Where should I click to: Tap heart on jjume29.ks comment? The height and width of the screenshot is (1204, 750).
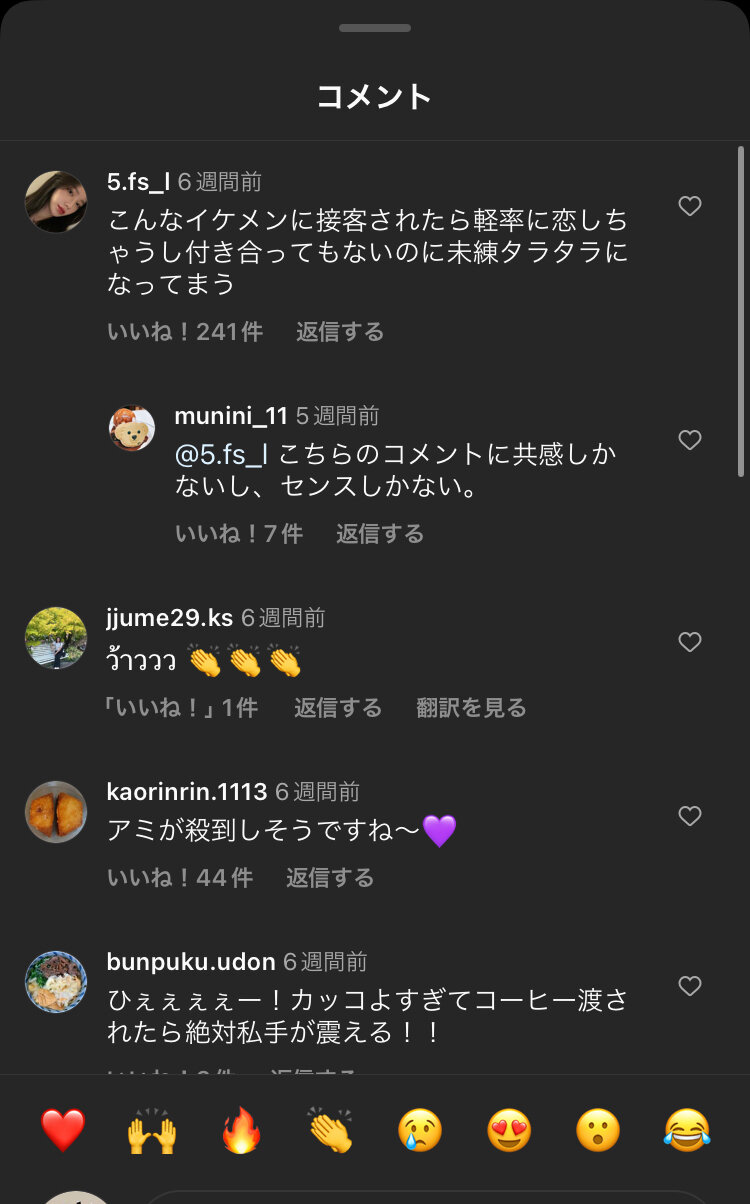click(x=690, y=642)
